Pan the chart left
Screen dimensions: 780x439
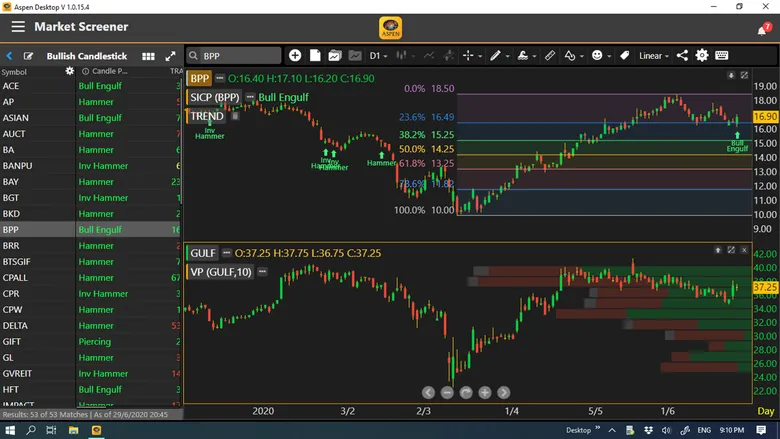tap(428, 393)
